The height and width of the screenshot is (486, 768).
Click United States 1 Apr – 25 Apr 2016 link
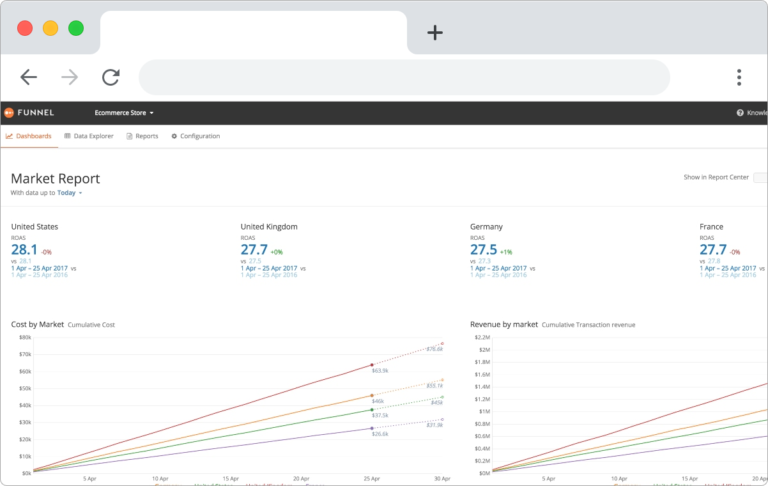(x=39, y=275)
